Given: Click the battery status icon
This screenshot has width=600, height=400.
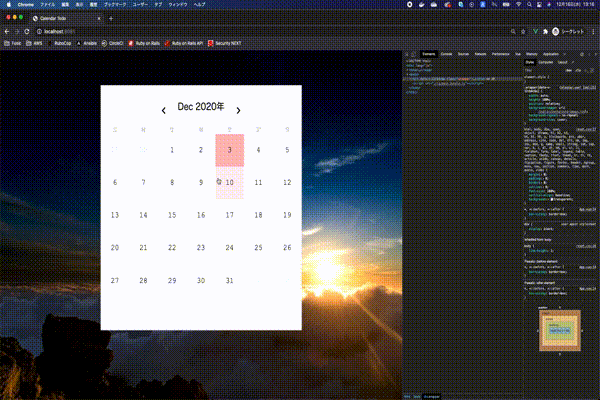Looking at the screenshot, I should pyautogui.click(x=506, y=5).
